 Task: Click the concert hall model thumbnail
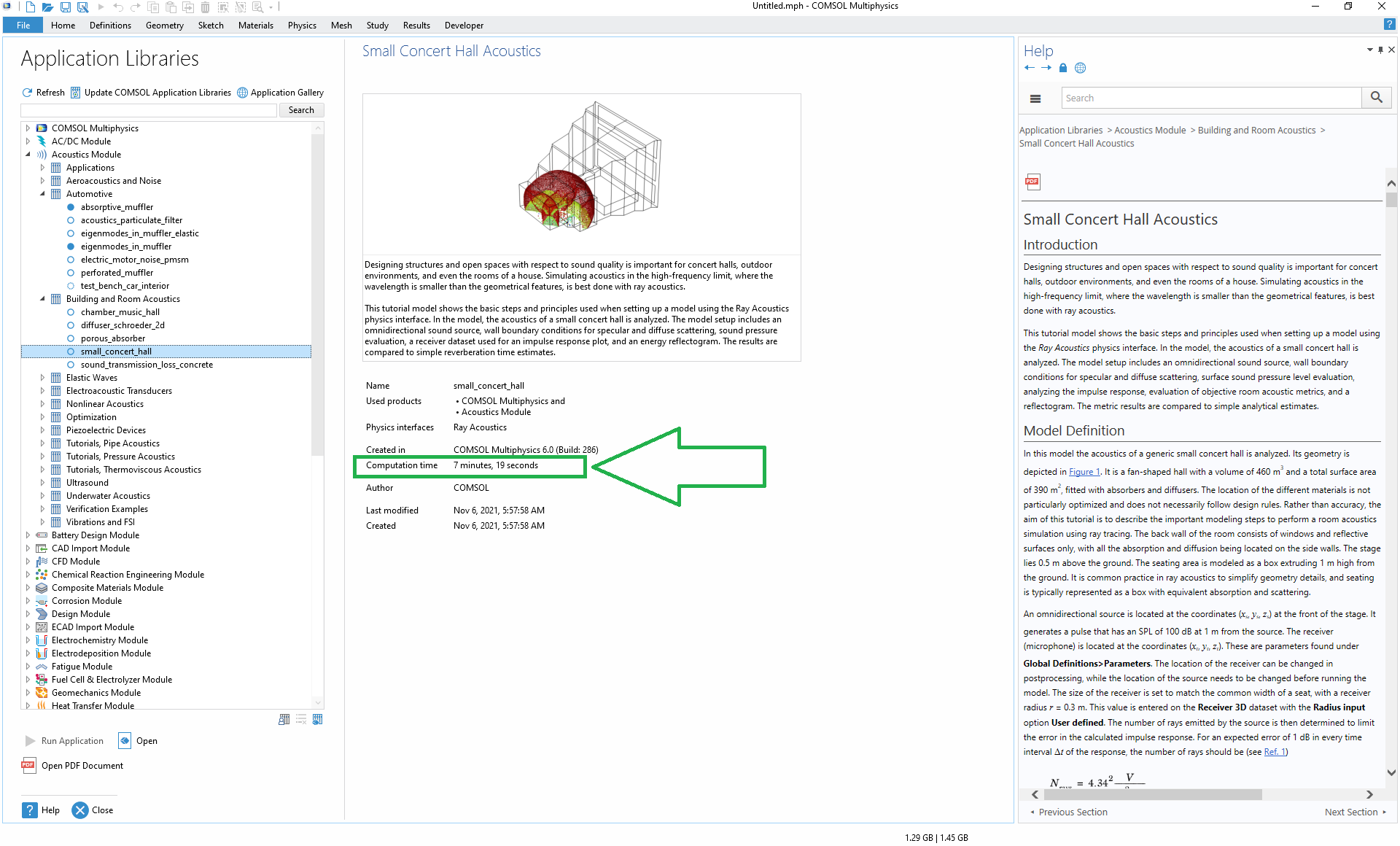582,174
